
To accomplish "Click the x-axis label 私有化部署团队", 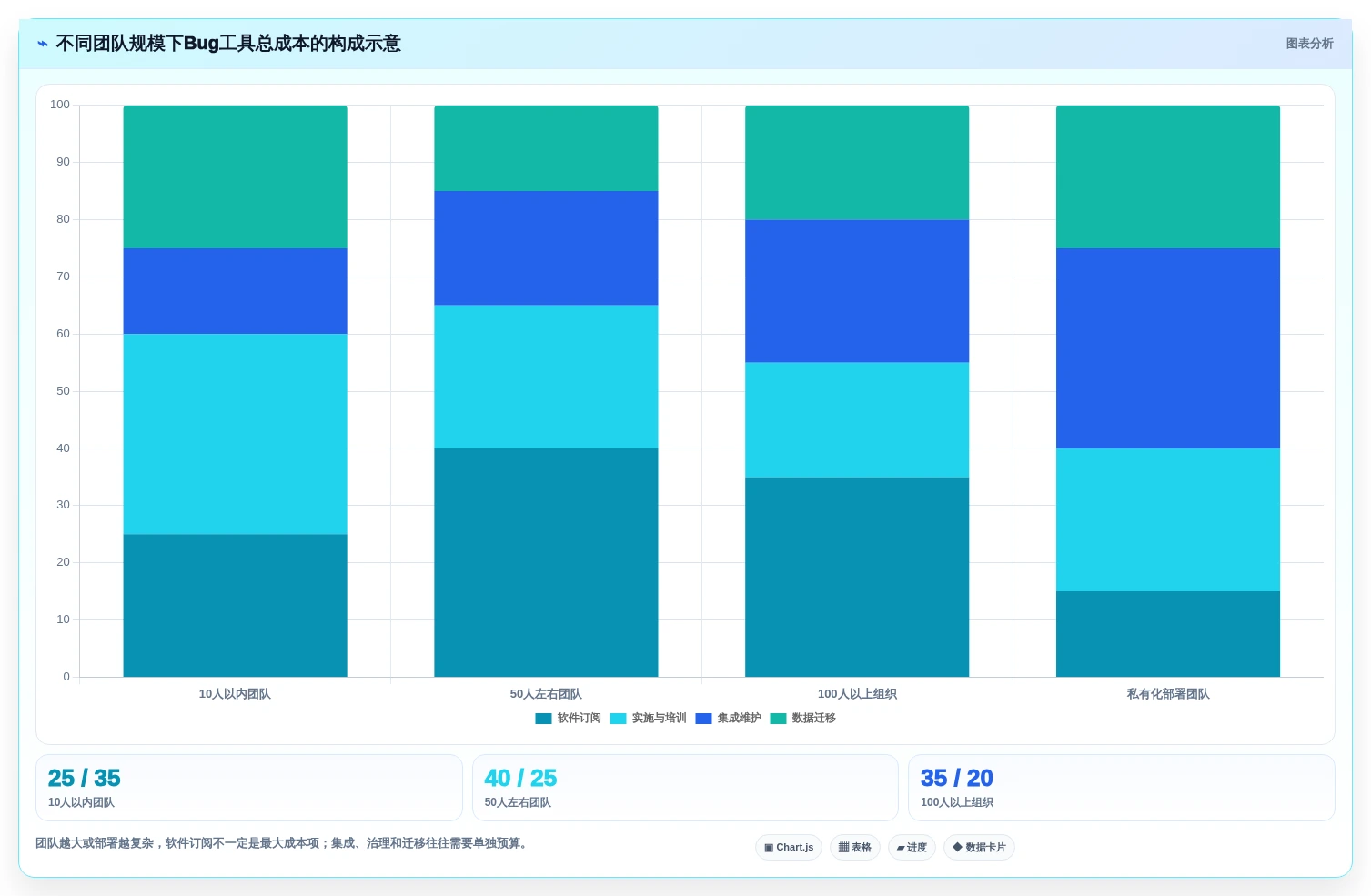I will (1168, 694).
